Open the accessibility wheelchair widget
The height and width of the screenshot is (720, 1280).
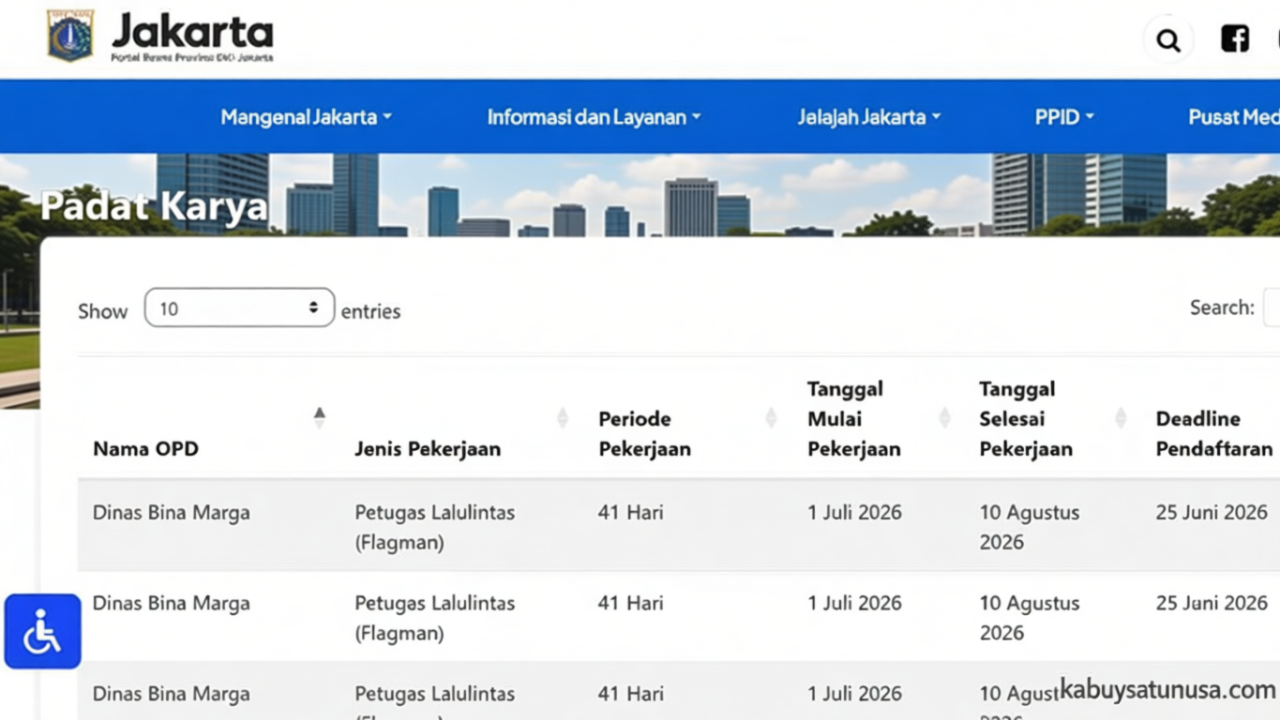click(42, 631)
